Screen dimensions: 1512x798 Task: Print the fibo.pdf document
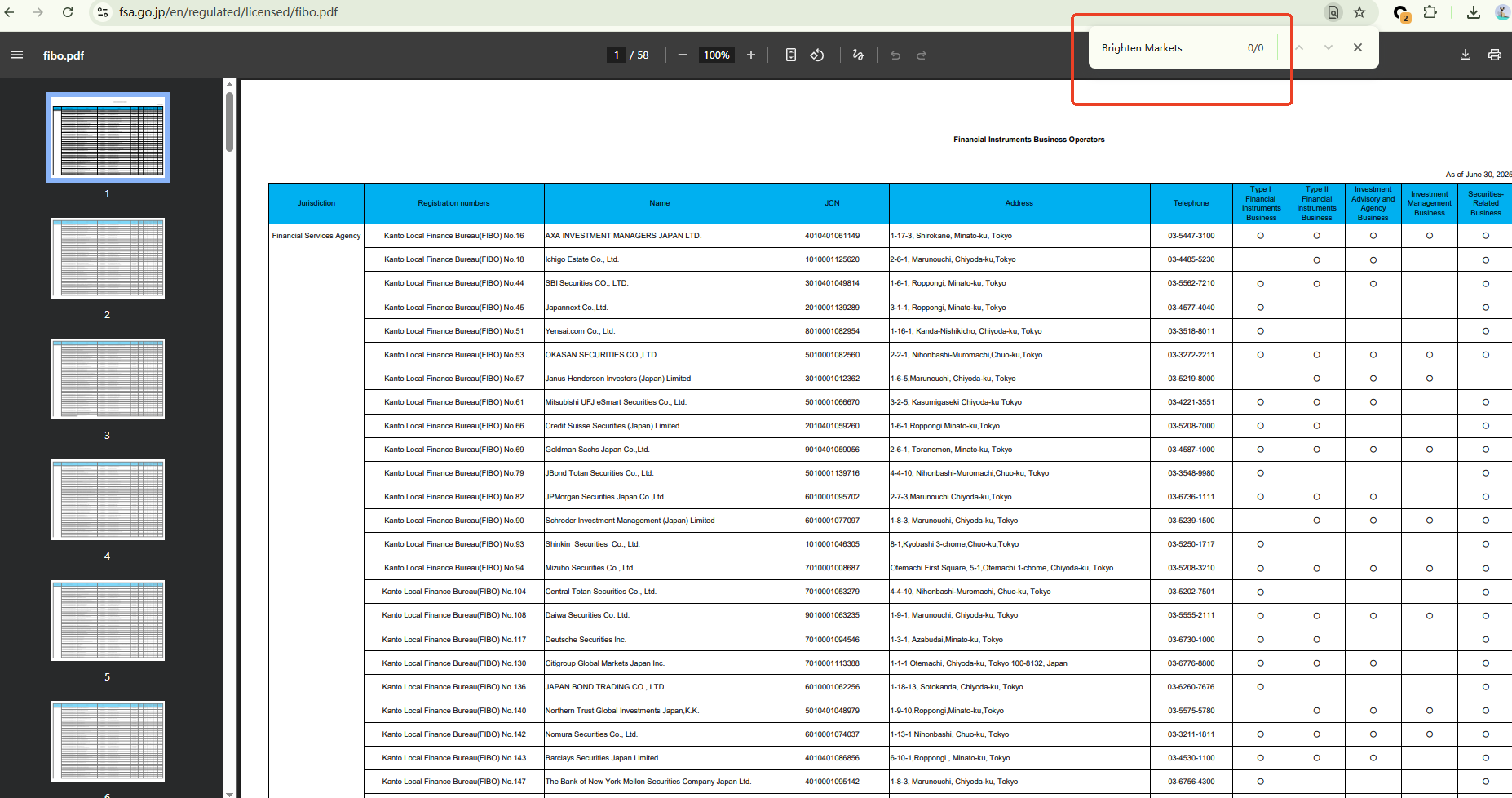[x=1495, y=55]
